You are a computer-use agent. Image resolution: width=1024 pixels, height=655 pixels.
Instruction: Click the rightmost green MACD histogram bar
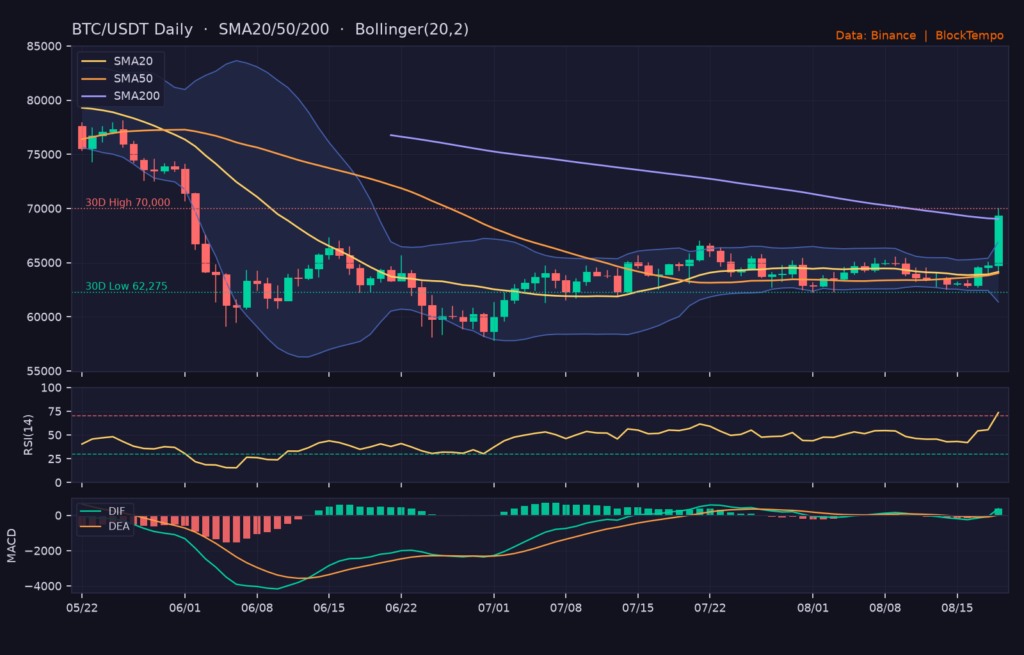coord(999,512)
